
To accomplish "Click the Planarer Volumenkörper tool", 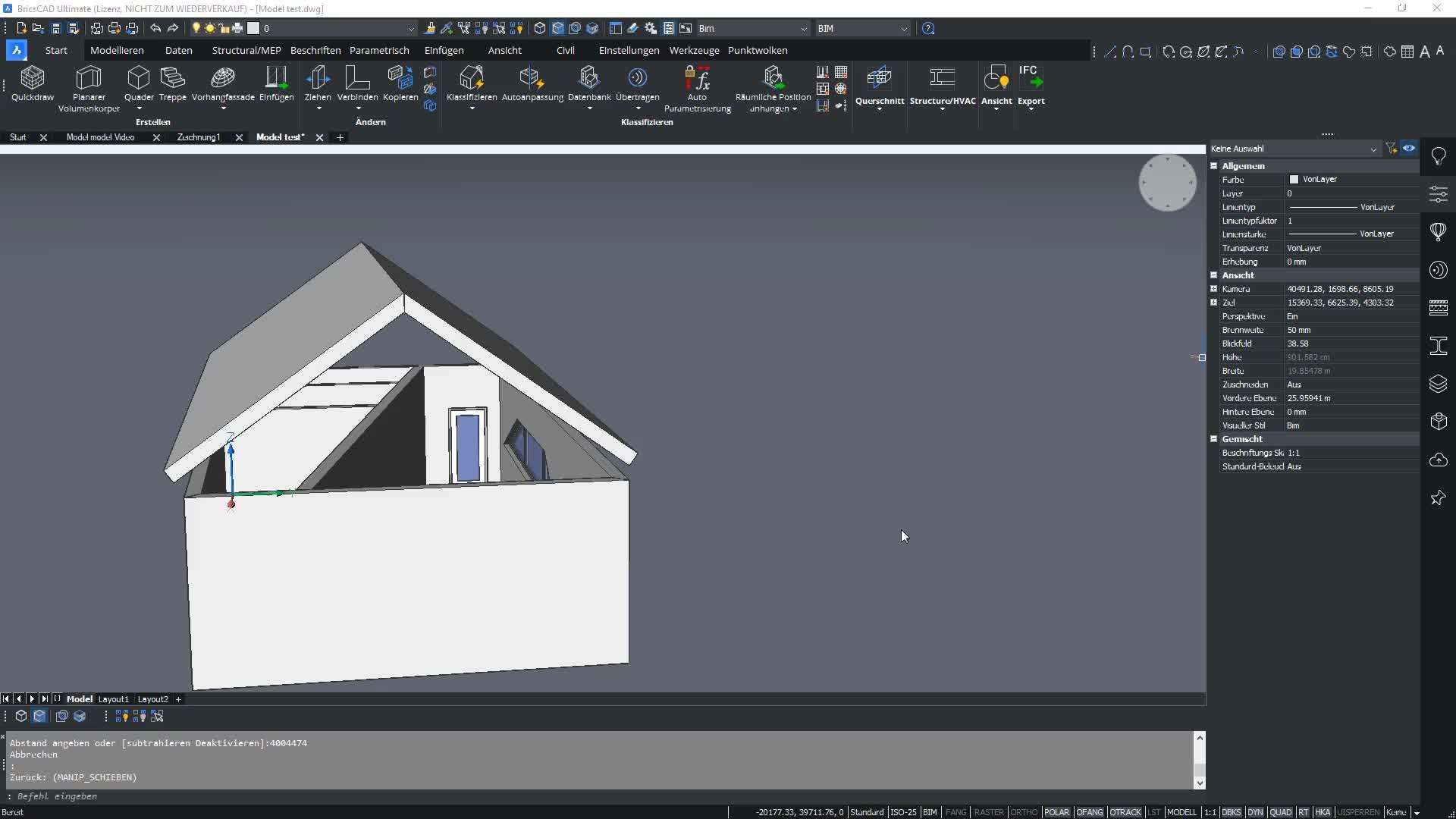I will [89, 89].
